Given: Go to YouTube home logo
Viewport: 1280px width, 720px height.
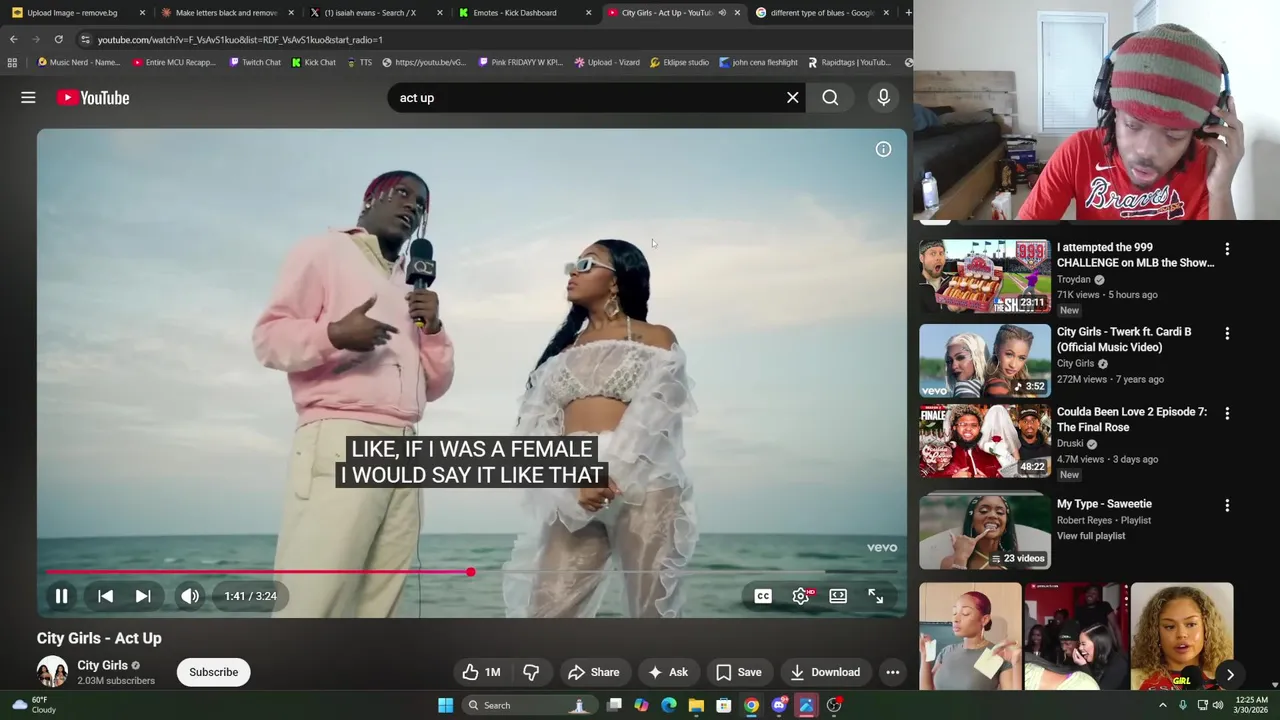Looking at the screenshot, I should pyautogui.click(x=93, y=98).
